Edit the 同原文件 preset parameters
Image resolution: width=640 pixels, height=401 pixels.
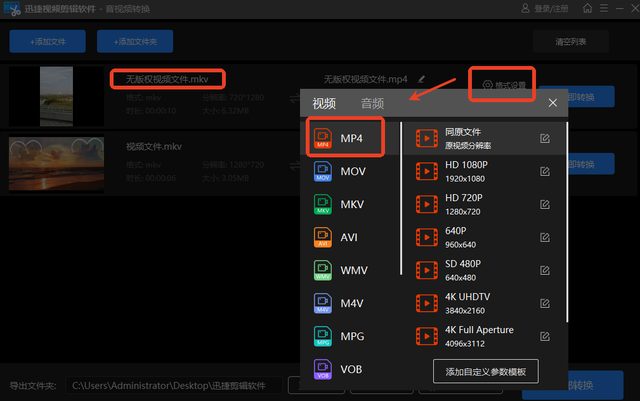544,138
